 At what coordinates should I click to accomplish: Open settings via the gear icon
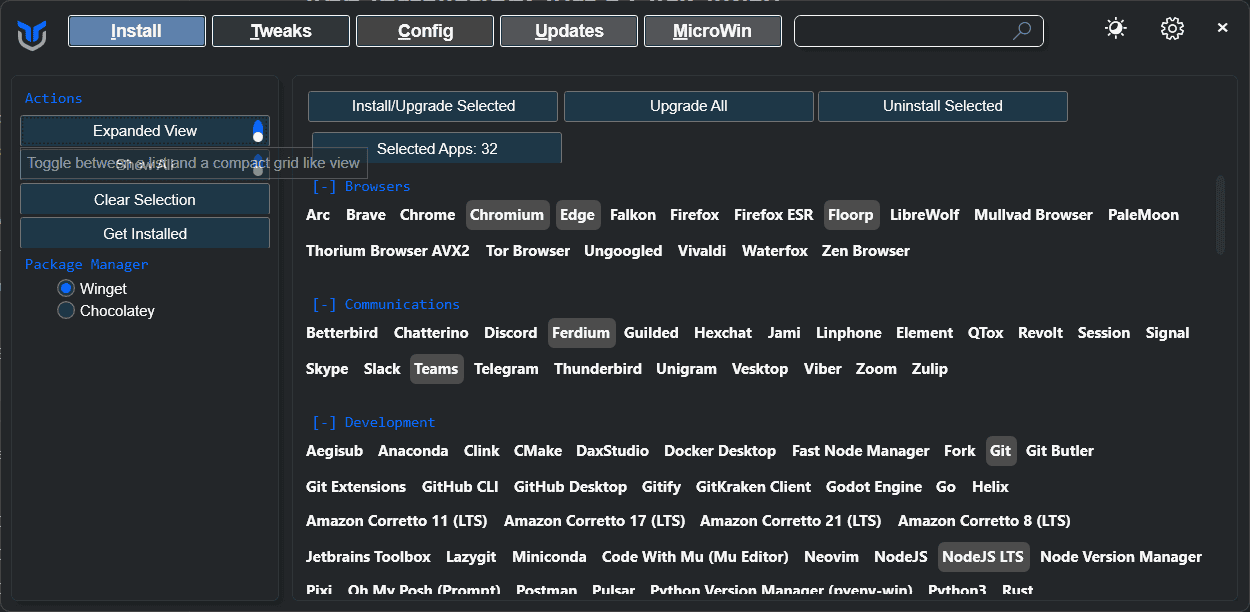[1172, 29]
